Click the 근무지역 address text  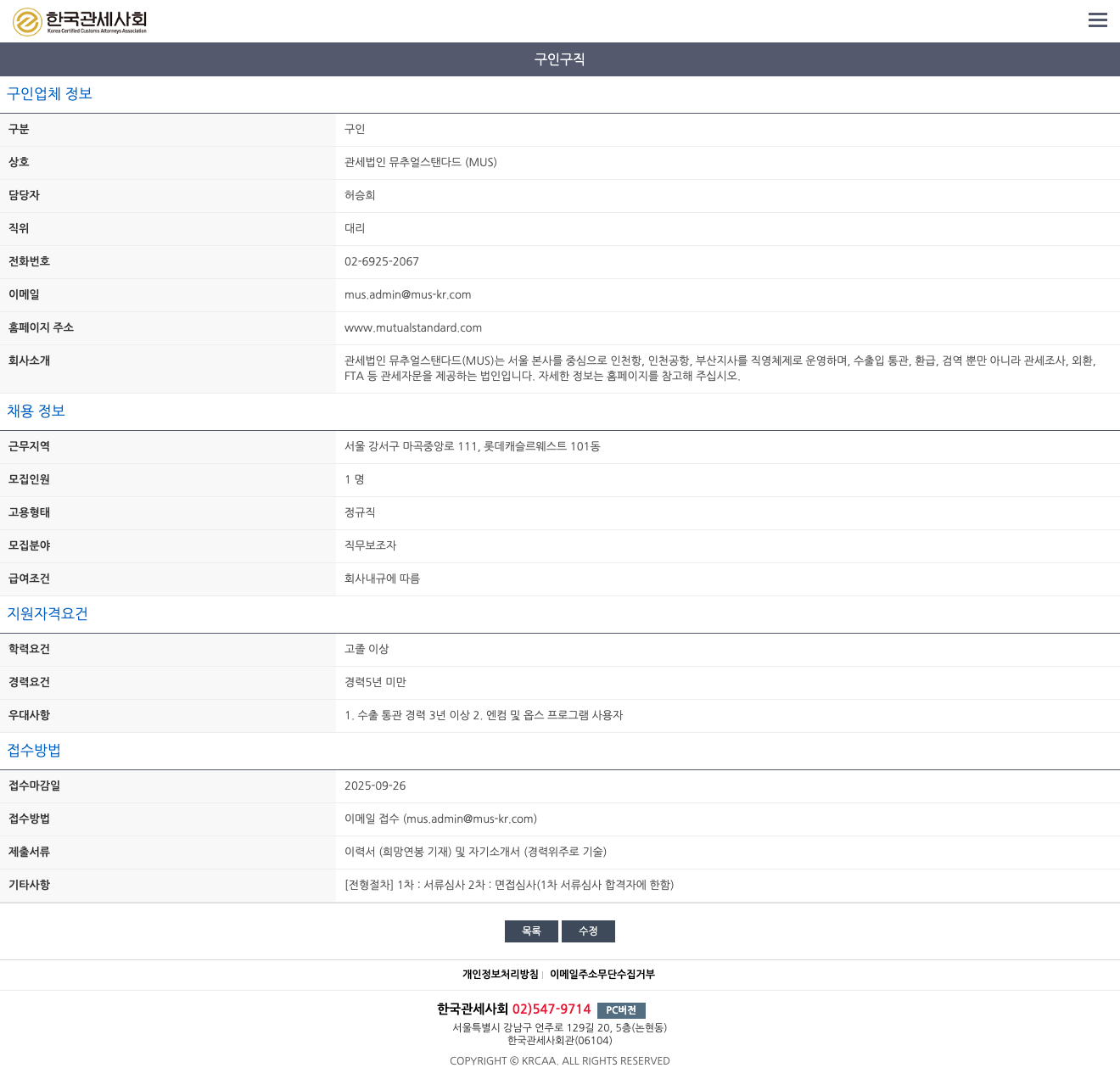(x=473, y=447)
